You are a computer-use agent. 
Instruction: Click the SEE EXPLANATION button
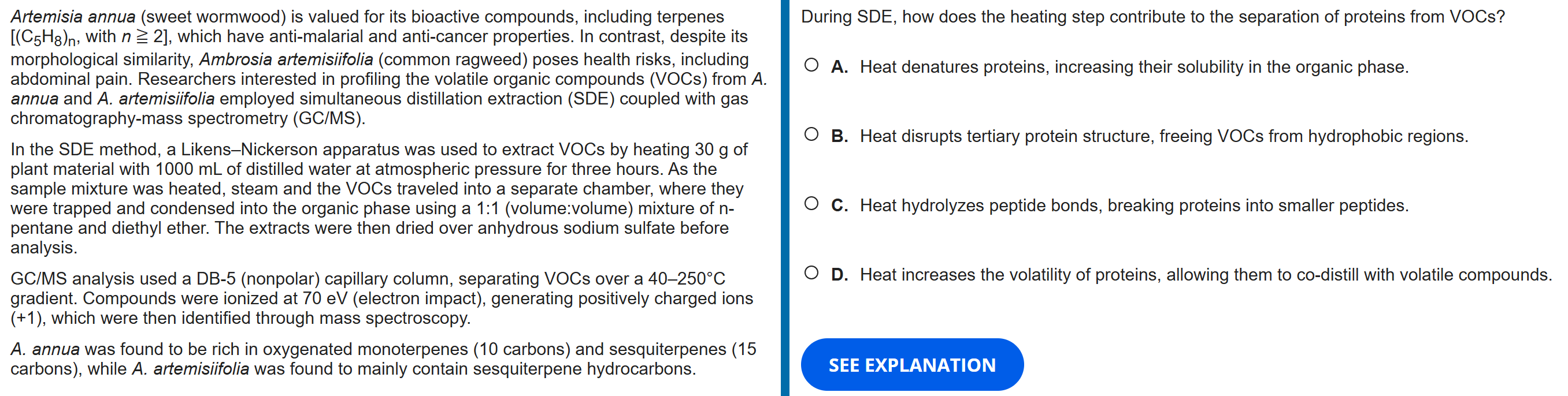911,364
